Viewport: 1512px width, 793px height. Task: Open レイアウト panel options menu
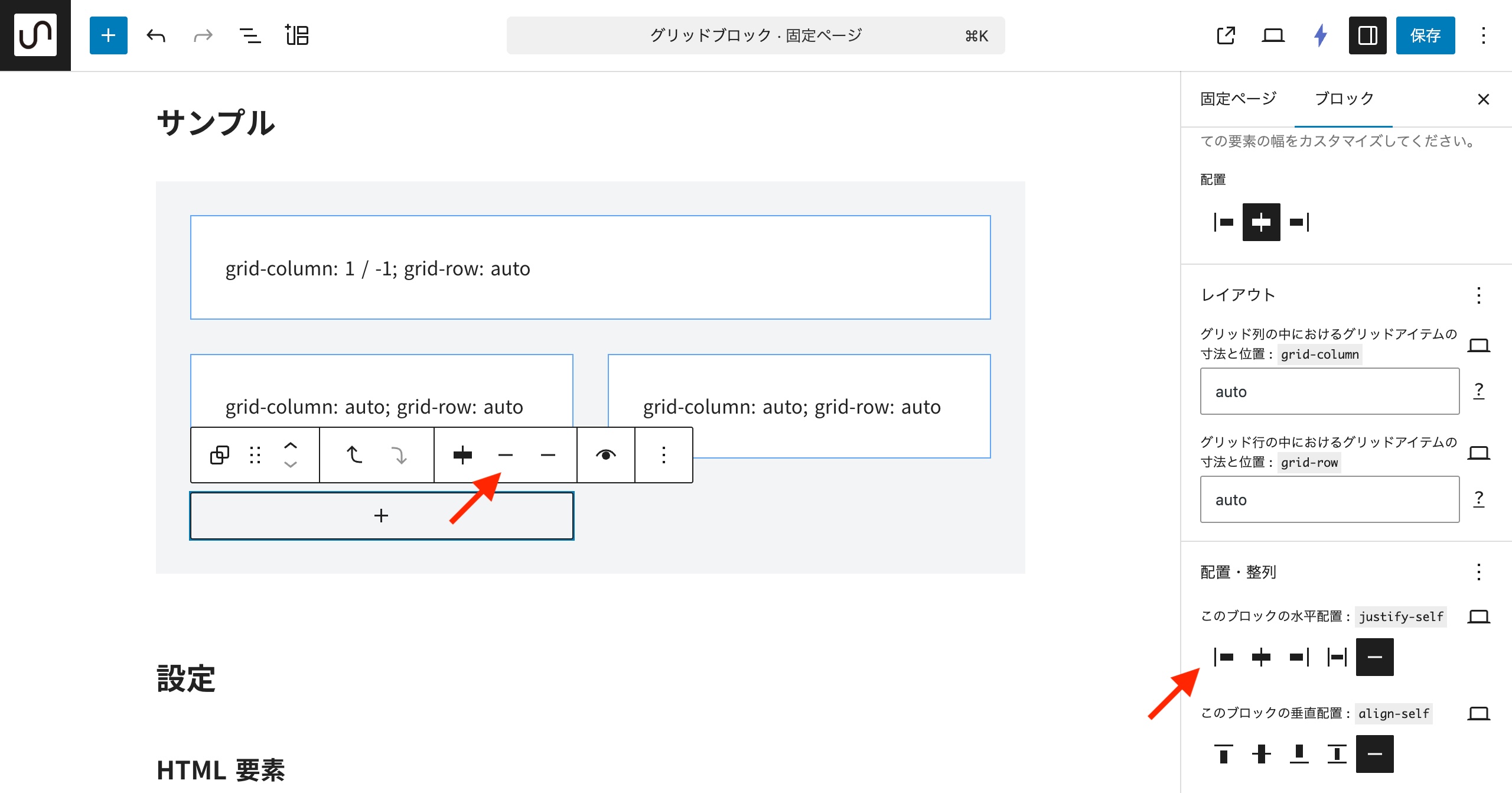coord(1478,295)
